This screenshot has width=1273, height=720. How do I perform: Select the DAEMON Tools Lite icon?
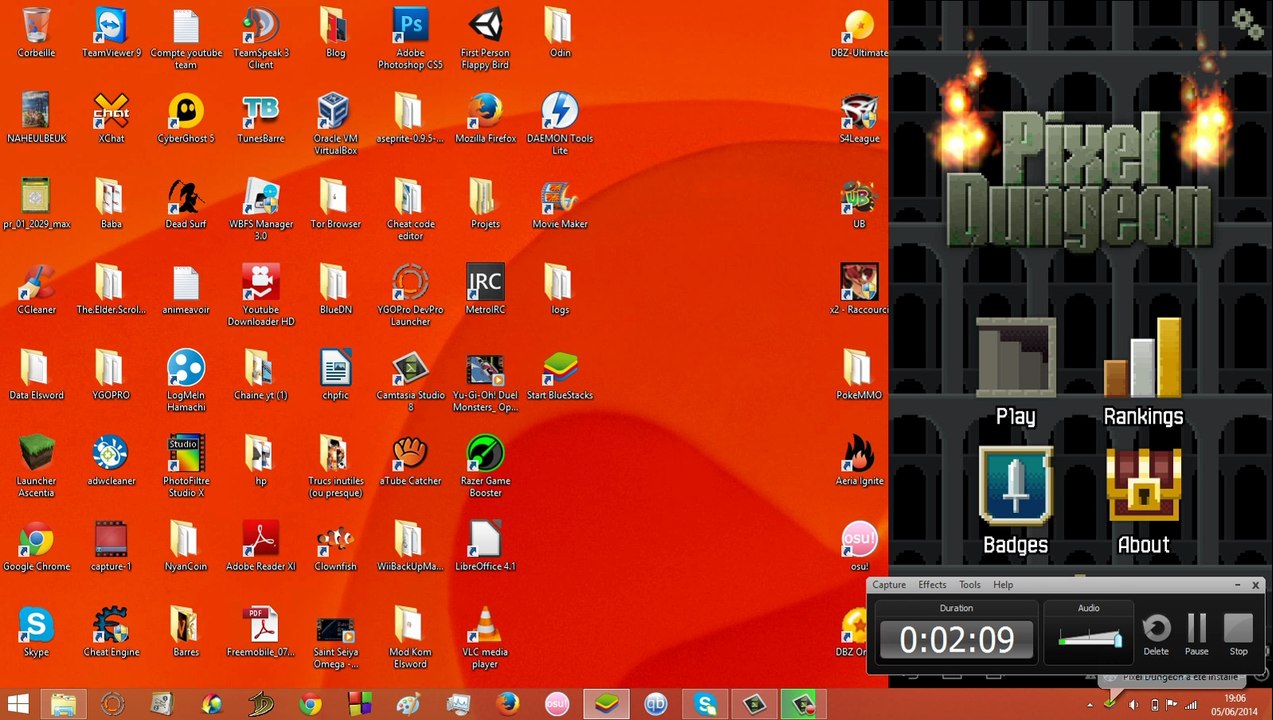pyautogui.click(x=560, y=112)
